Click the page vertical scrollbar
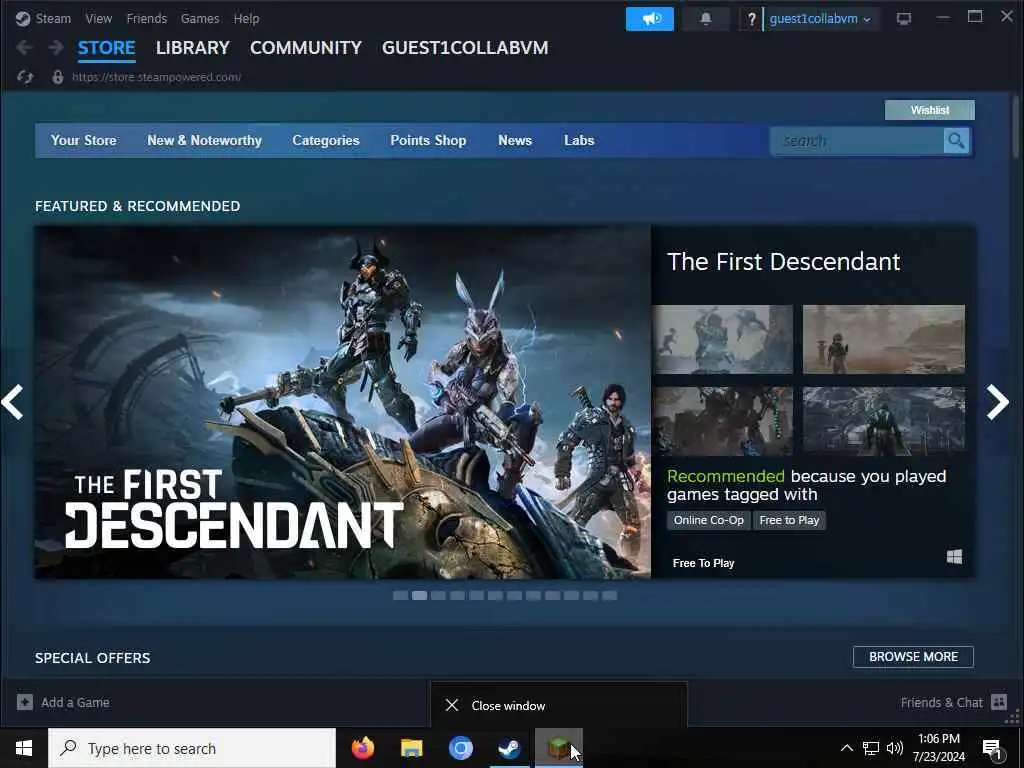 click(x=1016, y=127)
